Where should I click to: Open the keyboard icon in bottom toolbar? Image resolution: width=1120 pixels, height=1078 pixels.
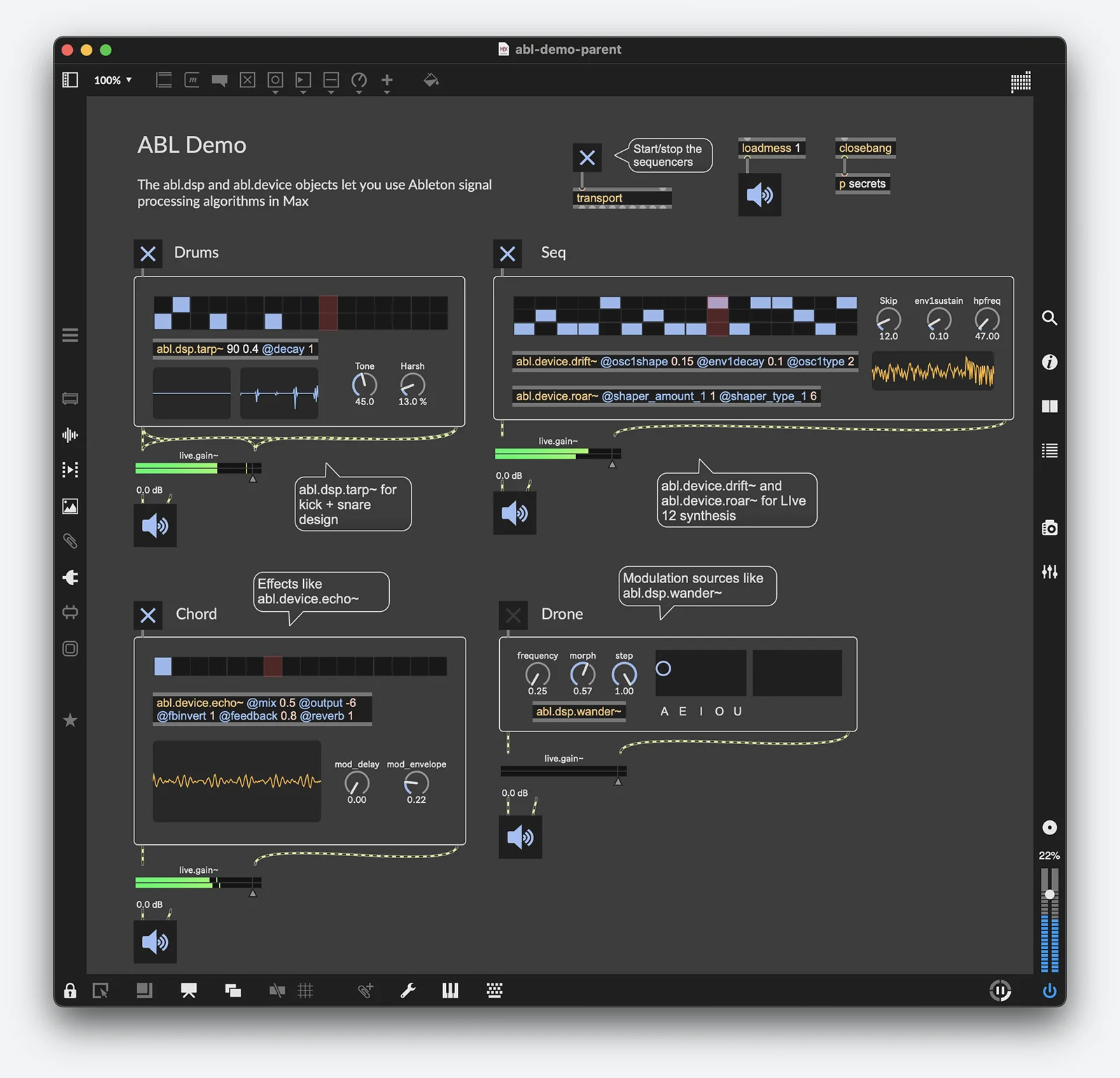494,990
